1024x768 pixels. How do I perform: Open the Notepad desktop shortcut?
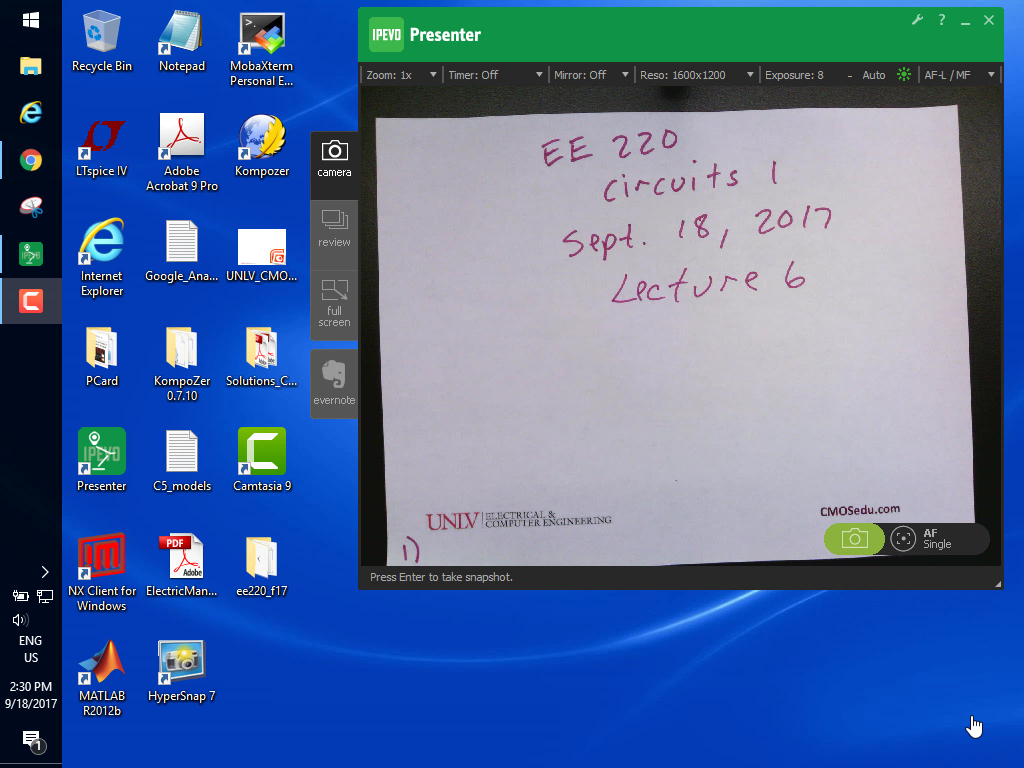[182, 40]
